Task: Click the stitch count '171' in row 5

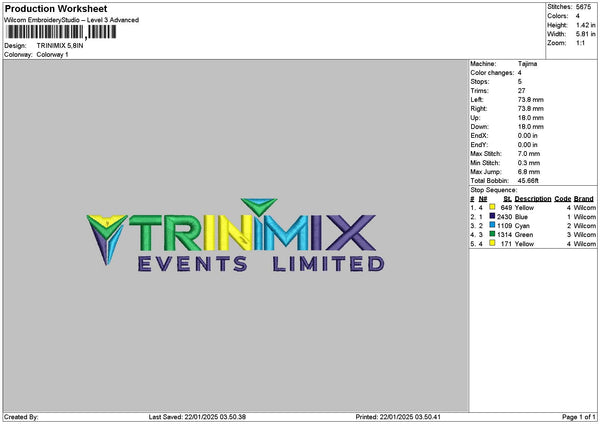Action: [x=506, y=244]
